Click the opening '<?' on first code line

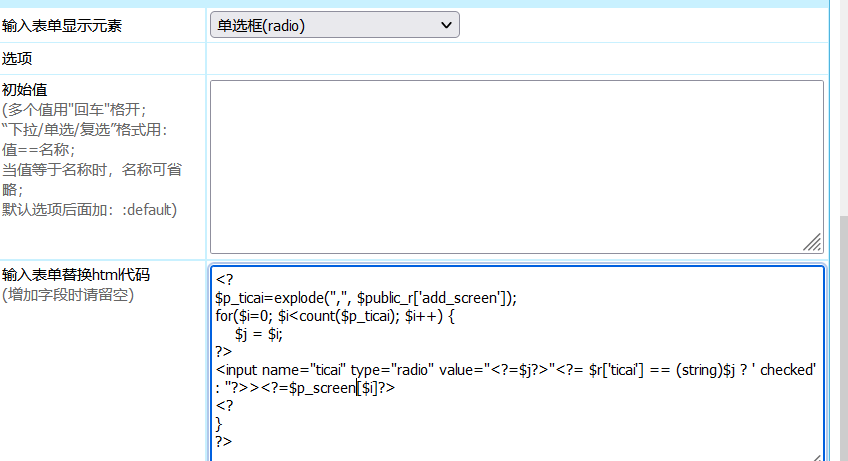pos(223,280)
